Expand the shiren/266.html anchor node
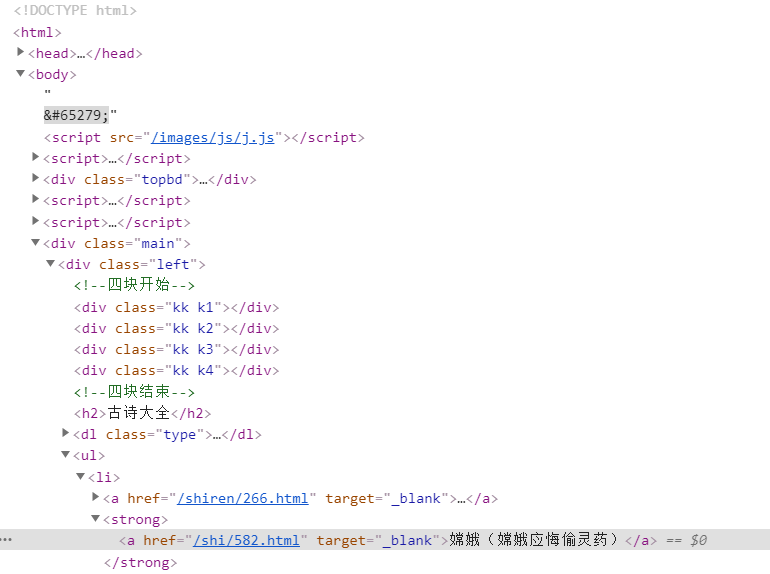This screenshot has width=770, height=574. [96, 497]
